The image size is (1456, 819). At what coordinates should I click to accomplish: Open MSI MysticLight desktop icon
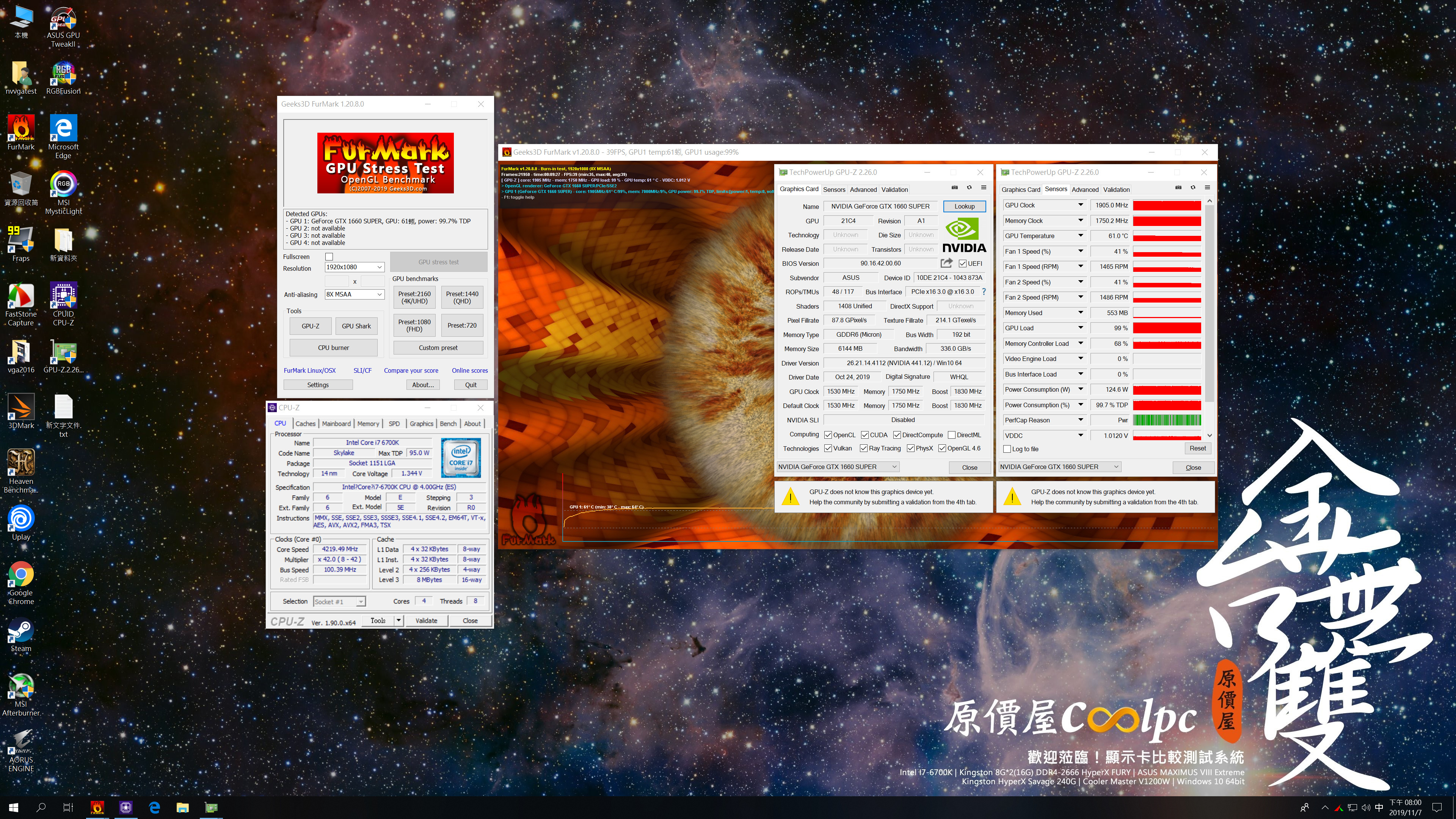[x=63, y=193]
